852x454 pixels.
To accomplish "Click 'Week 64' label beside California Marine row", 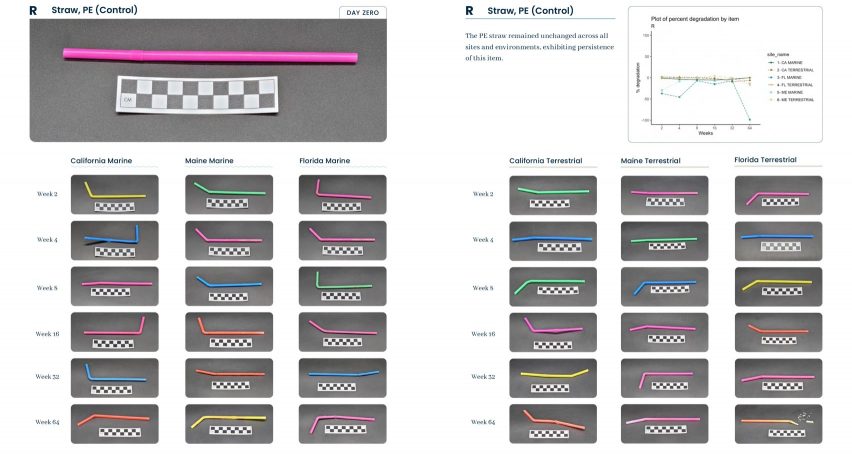I will point(47,422).
